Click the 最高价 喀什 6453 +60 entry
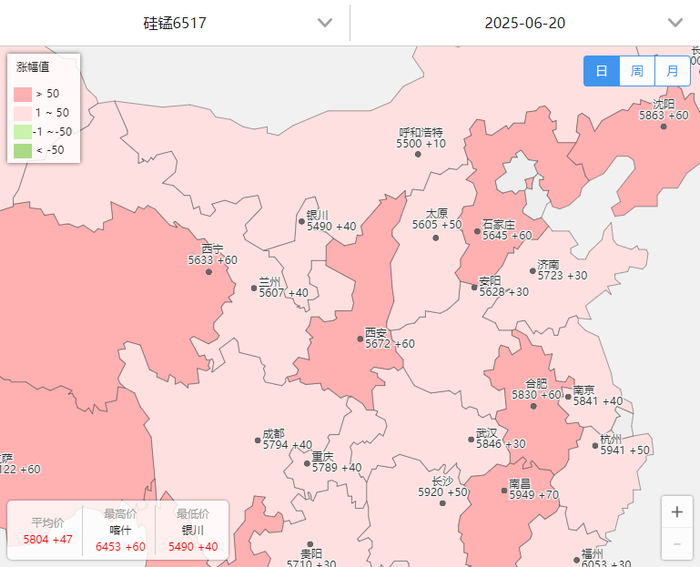 (120, 530)
